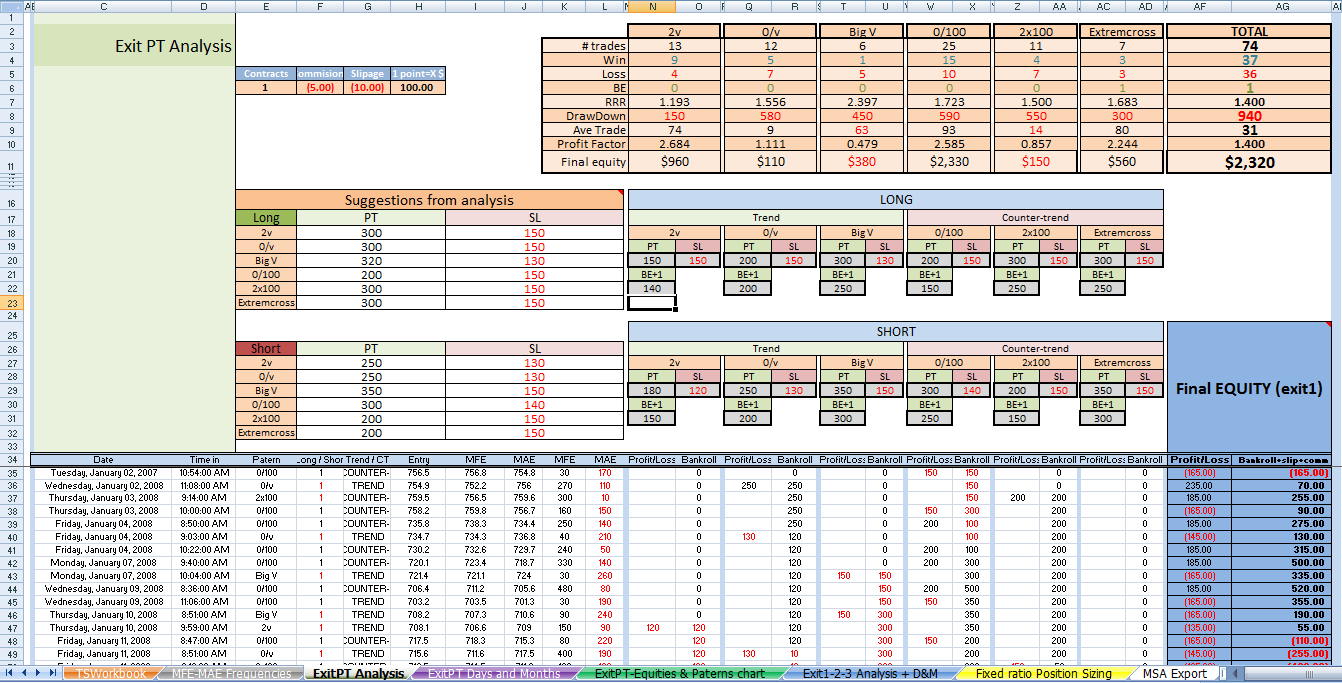This screenshot has height=683, width=1342.
Task: Click the '1 point=X $' header cell
Action: (x=418, y=74)
